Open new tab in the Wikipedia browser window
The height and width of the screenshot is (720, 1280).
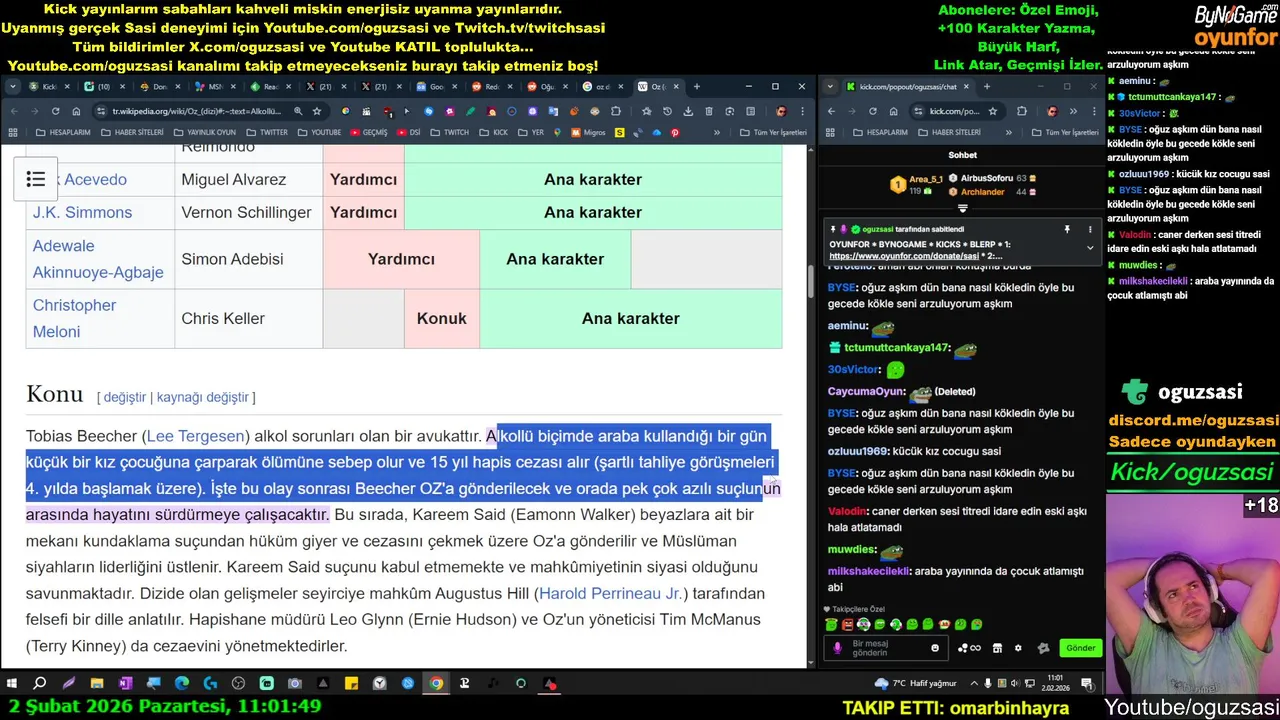coord(697,87)
